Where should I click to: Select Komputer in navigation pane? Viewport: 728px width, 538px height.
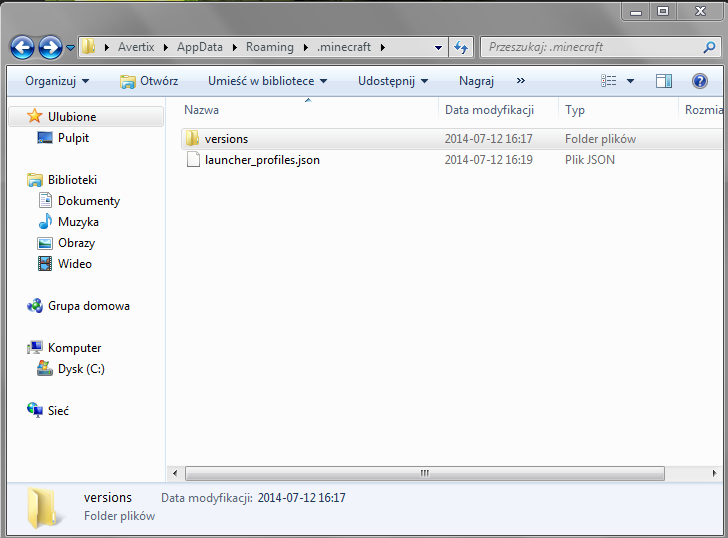[x=74, y=348]
